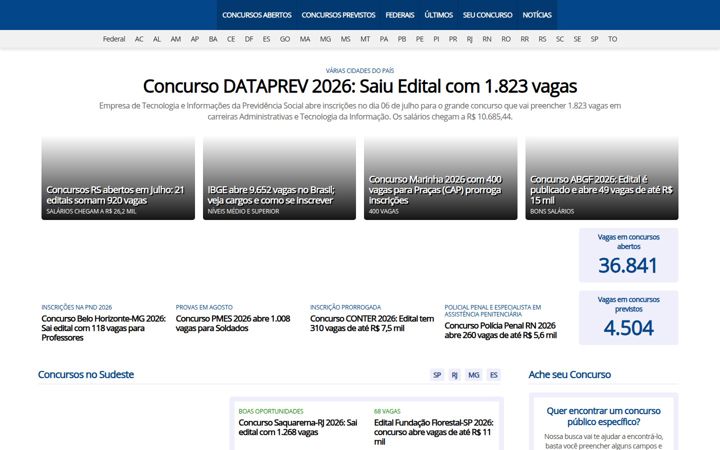Viewport: 720px width, 450px height.
Task: Filter by state MT
Action: pyautogui.click(x=365, y=39)
